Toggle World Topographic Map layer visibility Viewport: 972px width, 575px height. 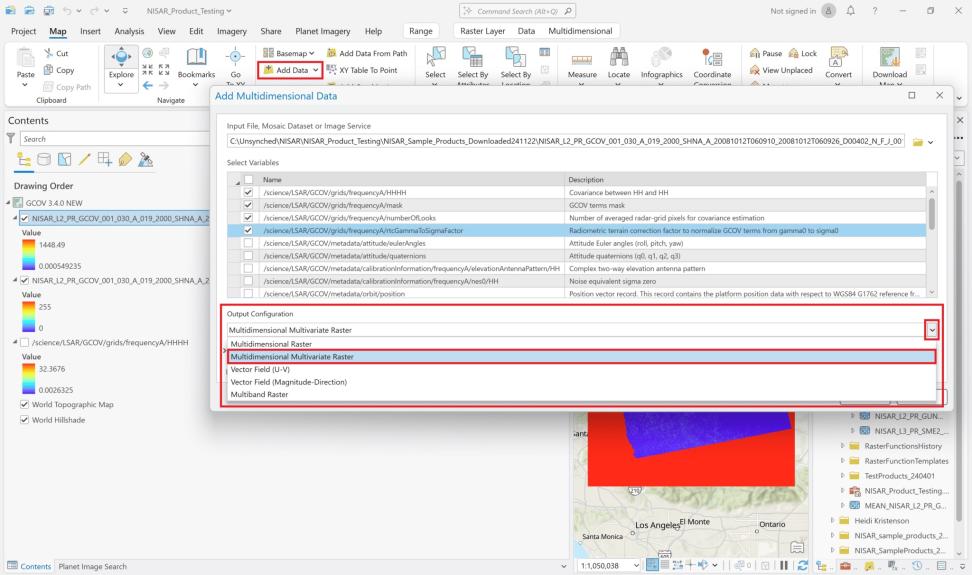[25, 405]
